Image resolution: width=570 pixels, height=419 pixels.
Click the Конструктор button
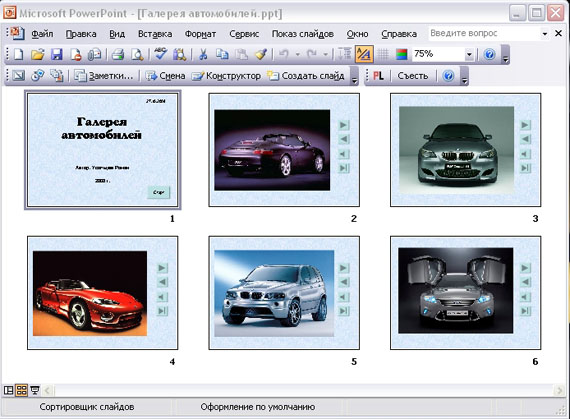(x=226, y=76)
